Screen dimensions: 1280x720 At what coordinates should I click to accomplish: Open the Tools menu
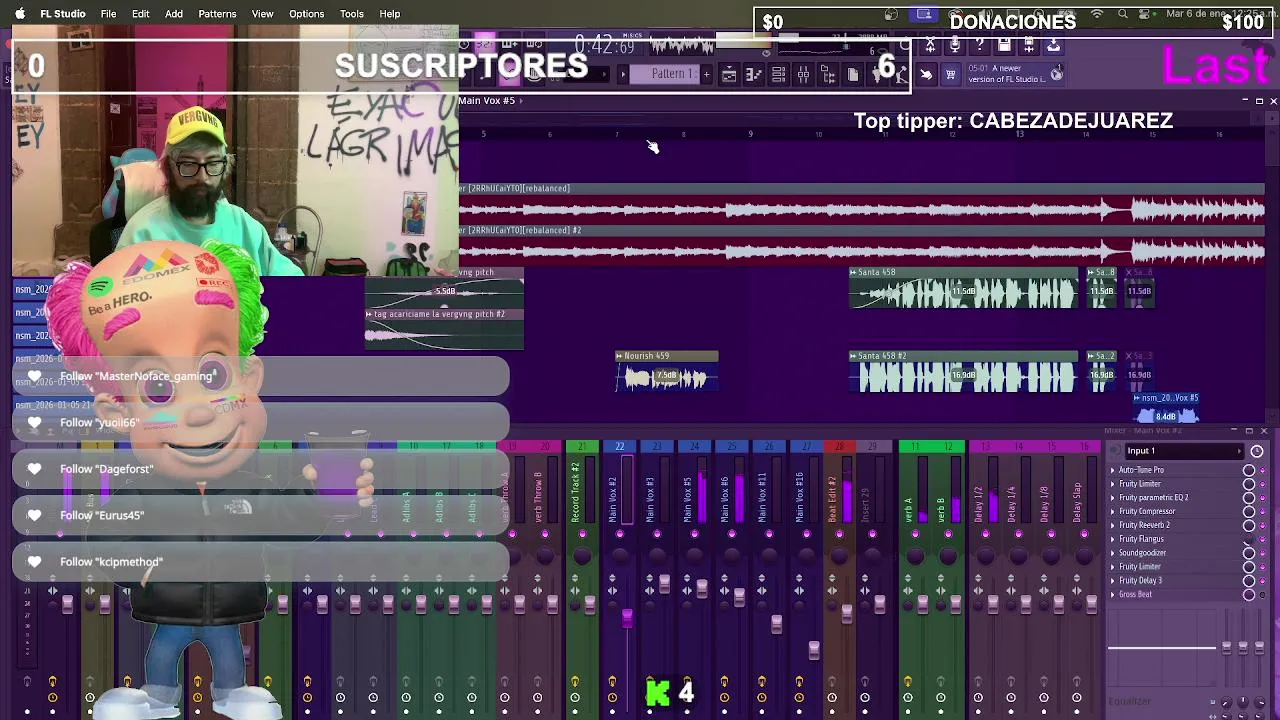(x=351, y=14)
